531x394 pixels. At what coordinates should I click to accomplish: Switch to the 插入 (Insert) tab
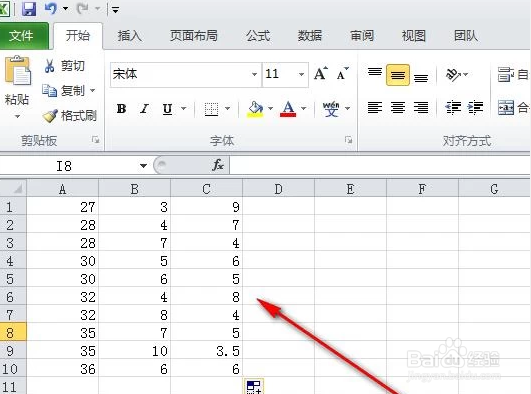(x=129, y=36)
